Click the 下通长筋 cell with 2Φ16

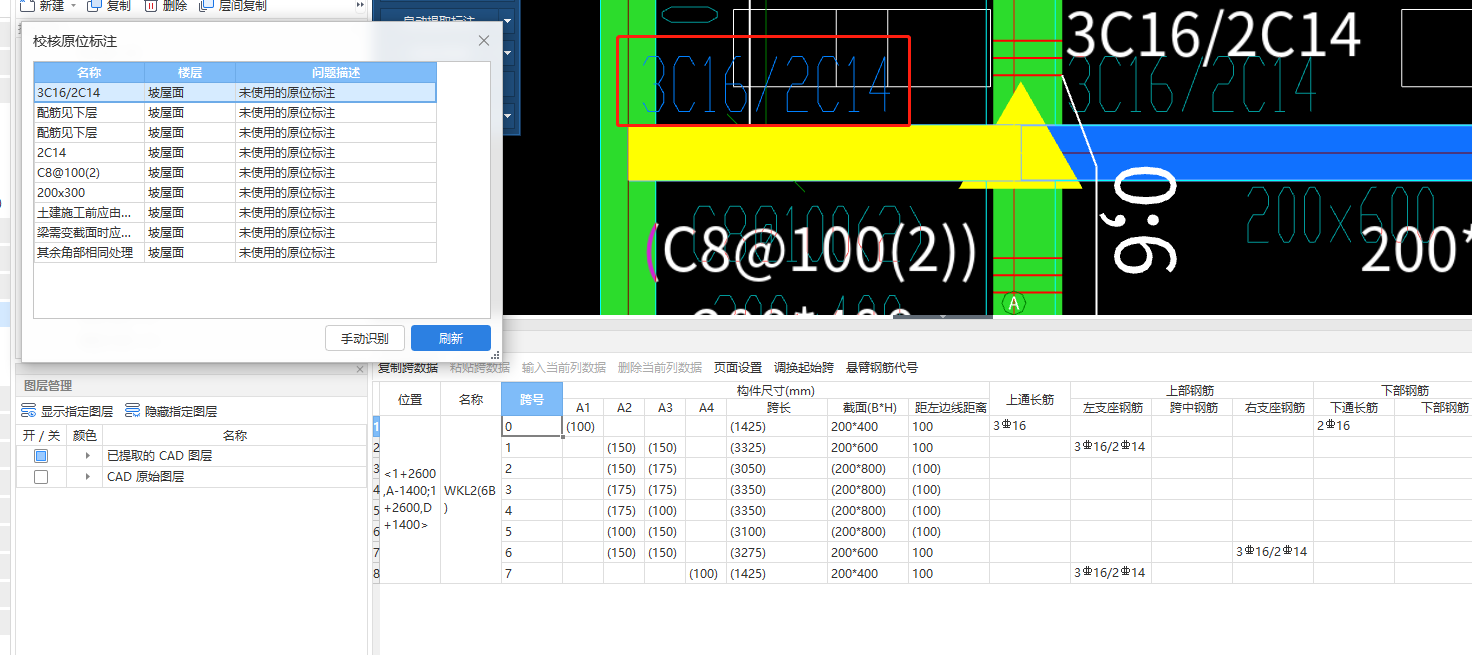(x=1354, y=426)
